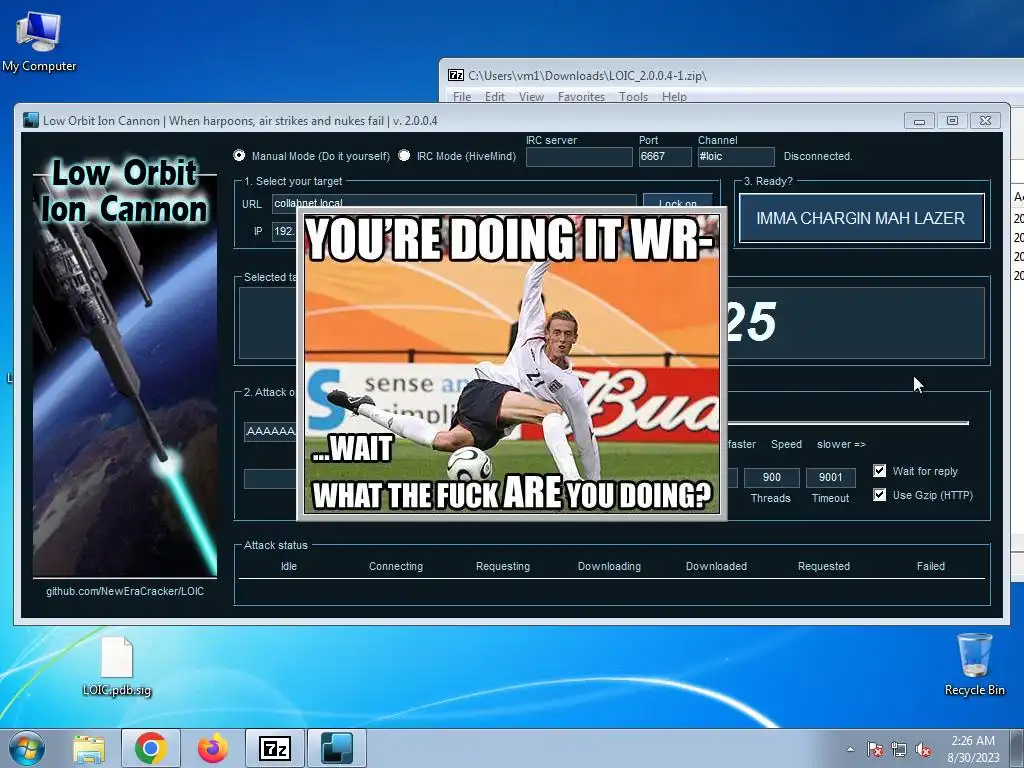Select Manual Mode (Do it yourself) radio
Image resolution: width=1024 pixels, height=768 pixels.
(x=239, y=155)
